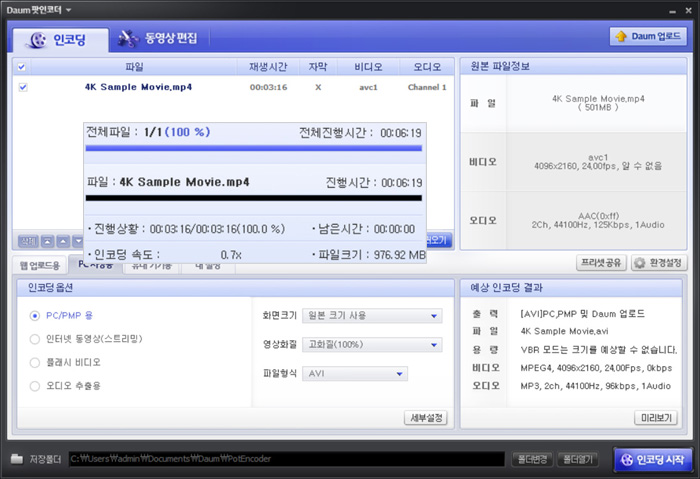Uncheck the 4K Sample Movie.mp4 file checkbox
The width and height of the screenshot is (700, 479).
(x=23, y=87)
